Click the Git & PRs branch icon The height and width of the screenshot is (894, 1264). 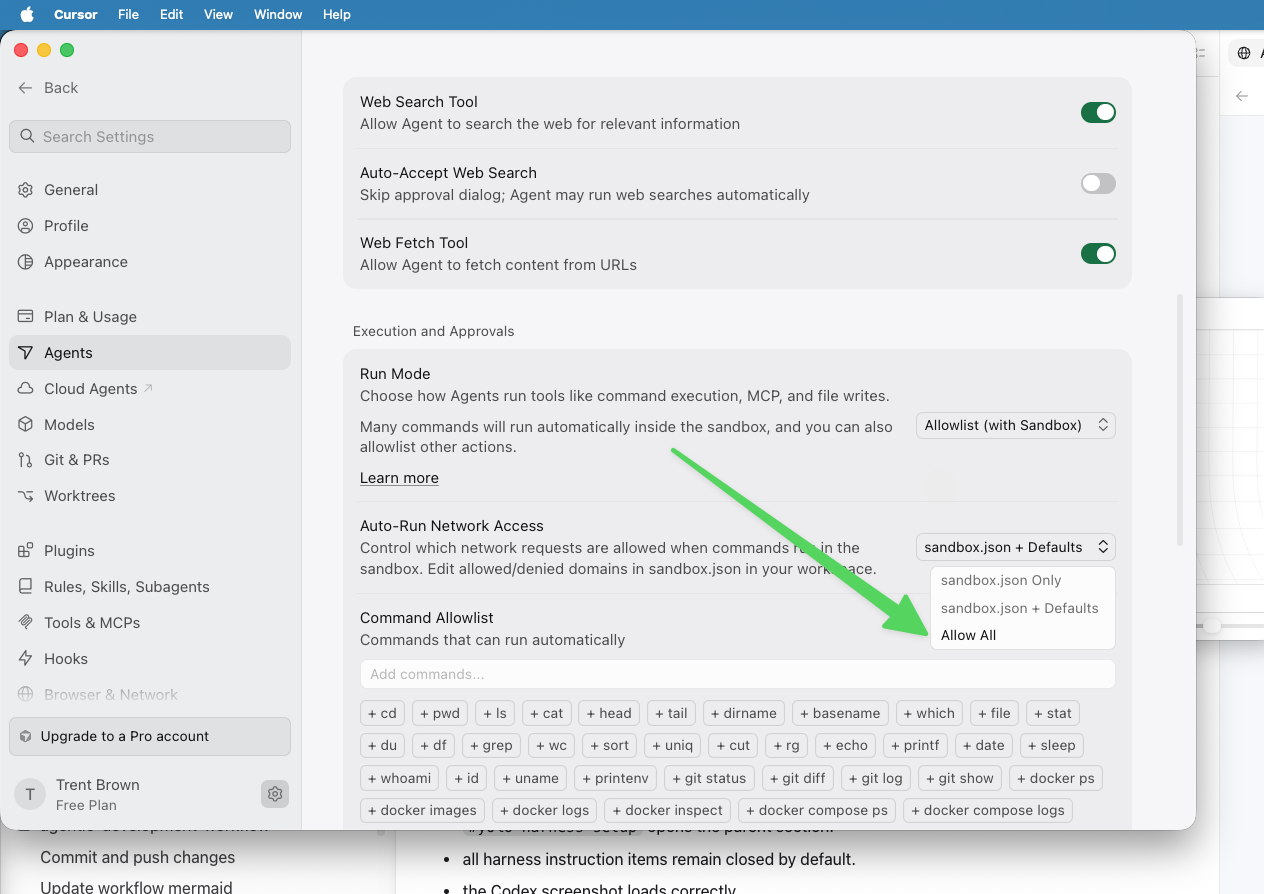click(26, 460)
